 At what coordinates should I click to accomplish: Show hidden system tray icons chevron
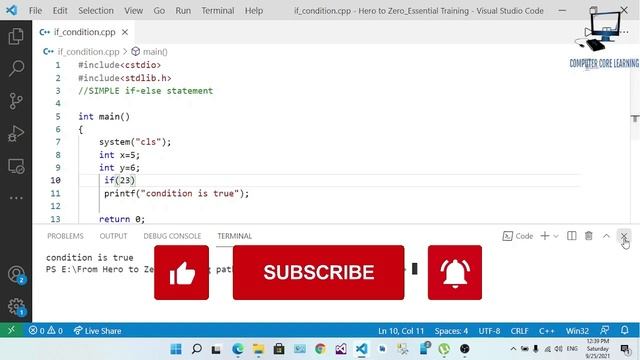pyautogui.click(x=513, y=349)
